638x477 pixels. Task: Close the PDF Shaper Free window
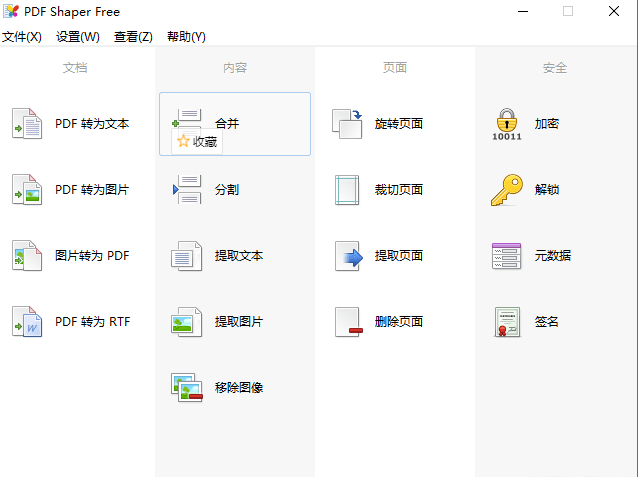[x=614, y=11]
